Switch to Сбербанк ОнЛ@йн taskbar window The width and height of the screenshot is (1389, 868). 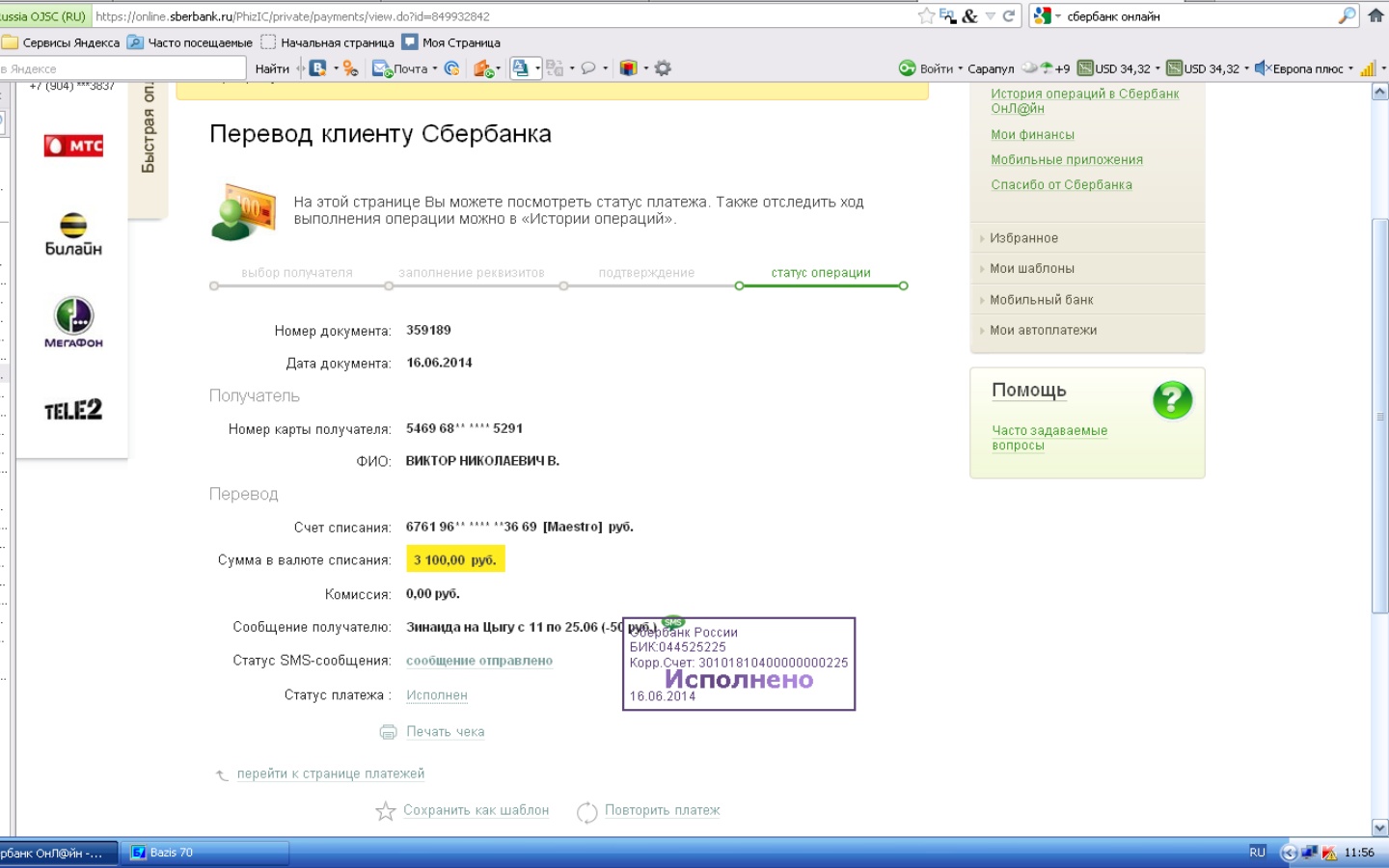pyautogui.click(x=58, y=853)
